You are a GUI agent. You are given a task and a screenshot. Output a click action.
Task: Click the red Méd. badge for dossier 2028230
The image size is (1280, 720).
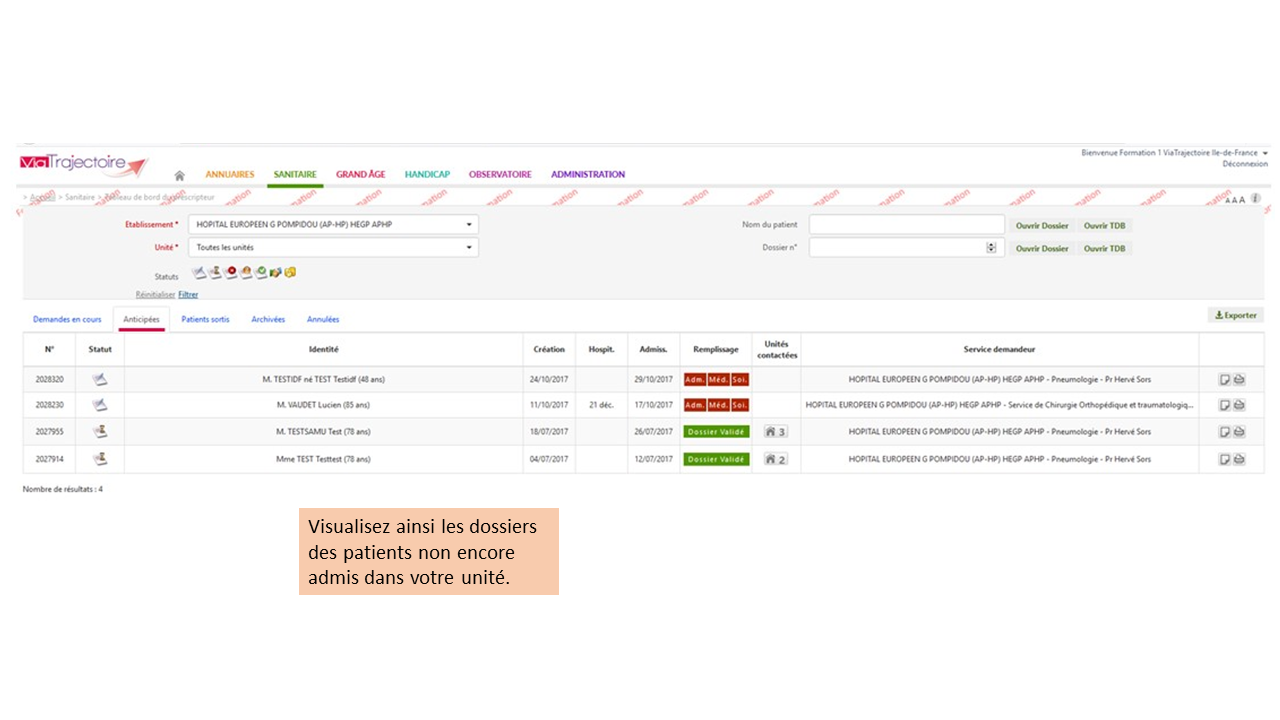[x=718, y=405]
